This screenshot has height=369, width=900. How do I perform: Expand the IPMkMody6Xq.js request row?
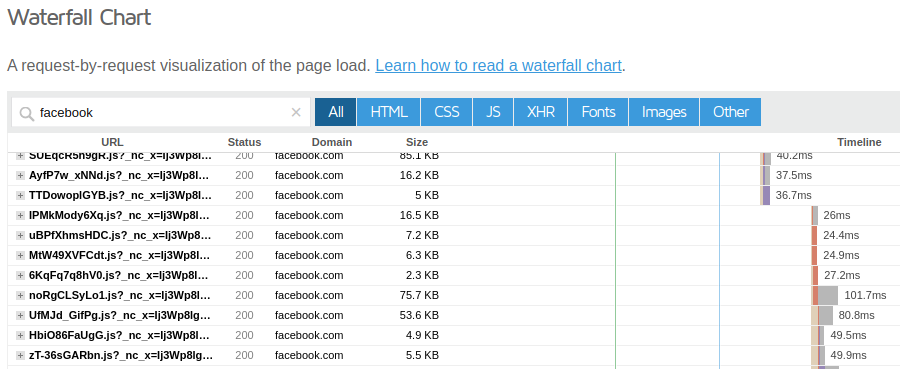[x=21, y=216]
